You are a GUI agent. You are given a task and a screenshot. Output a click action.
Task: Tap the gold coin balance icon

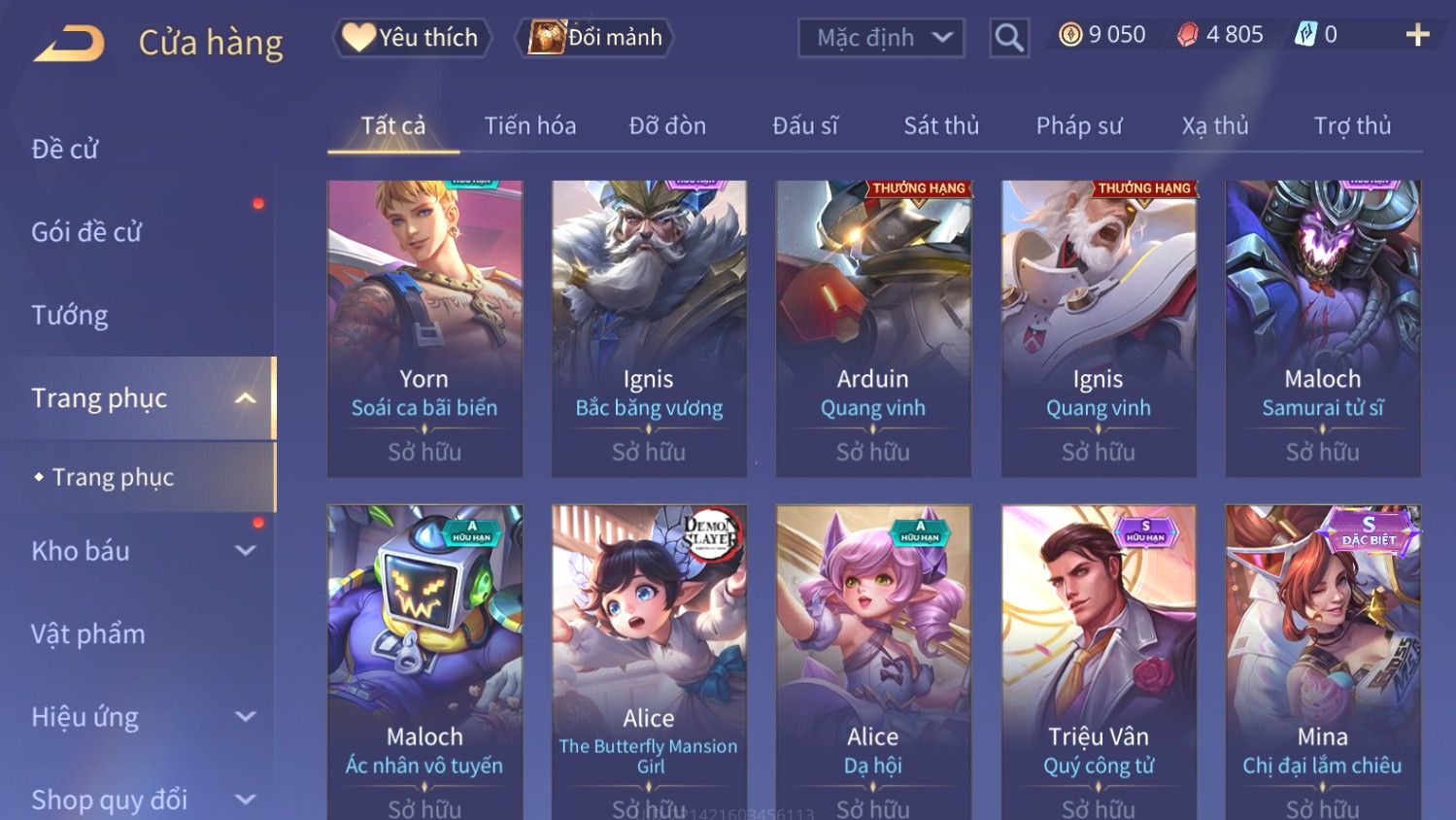[1070, 35]
